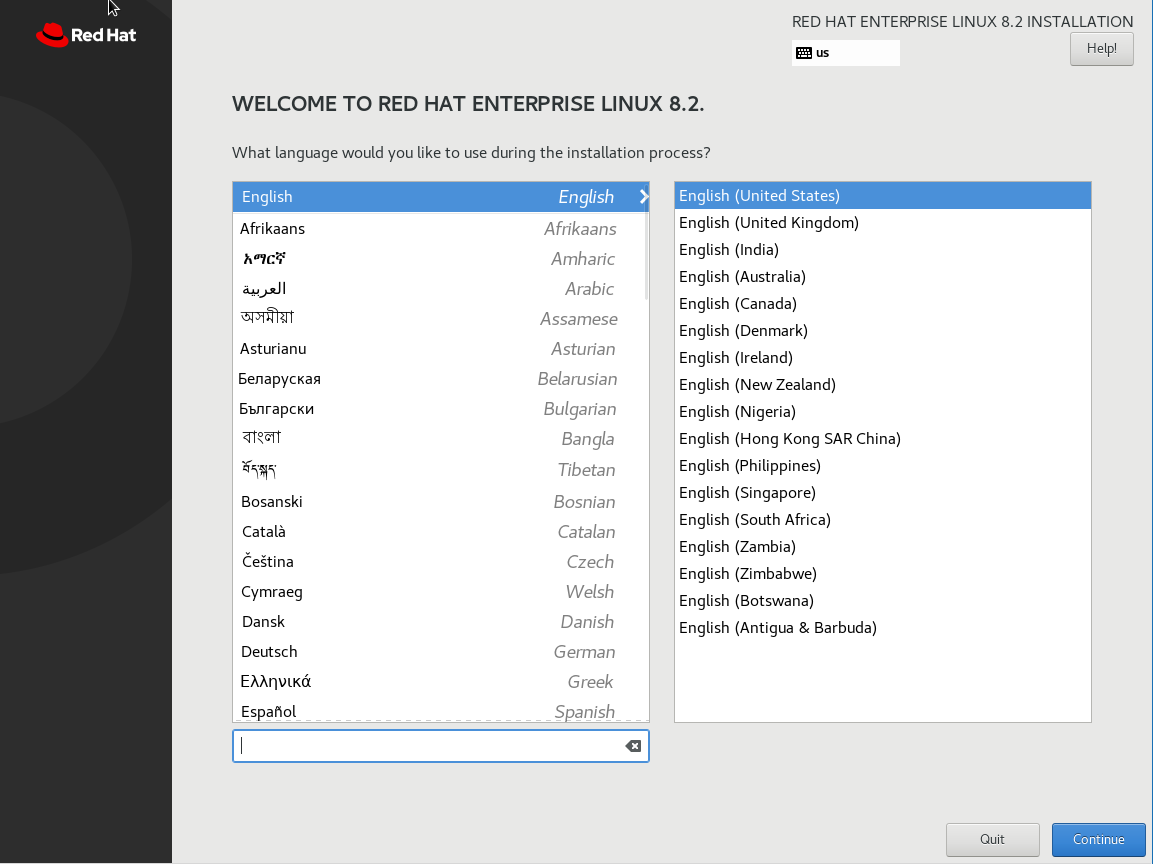Open the Help! button
The width and height of the screenshot is (1153, 864).
tap(1102, 49)
